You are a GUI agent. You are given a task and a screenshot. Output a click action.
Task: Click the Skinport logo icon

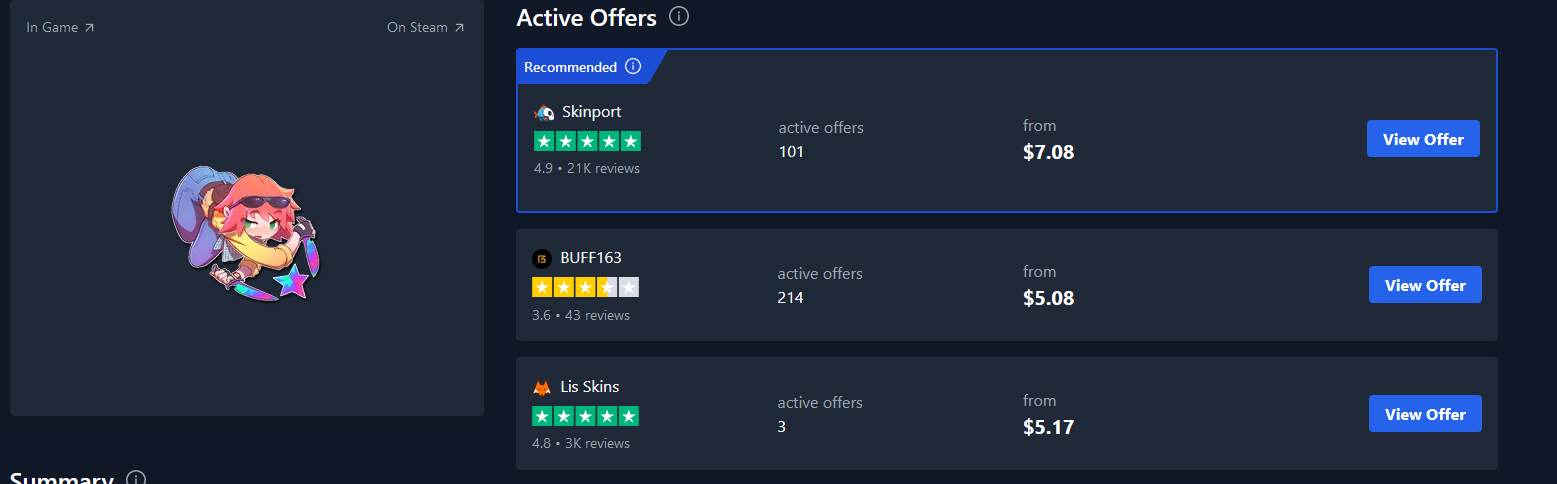(x=544, y=112)
